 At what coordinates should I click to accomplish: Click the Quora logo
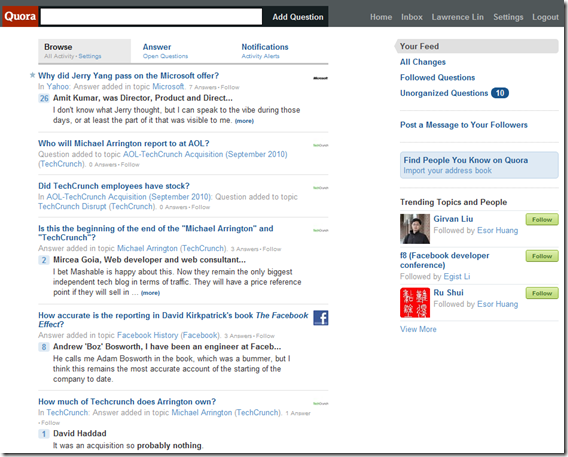point(20,16)
